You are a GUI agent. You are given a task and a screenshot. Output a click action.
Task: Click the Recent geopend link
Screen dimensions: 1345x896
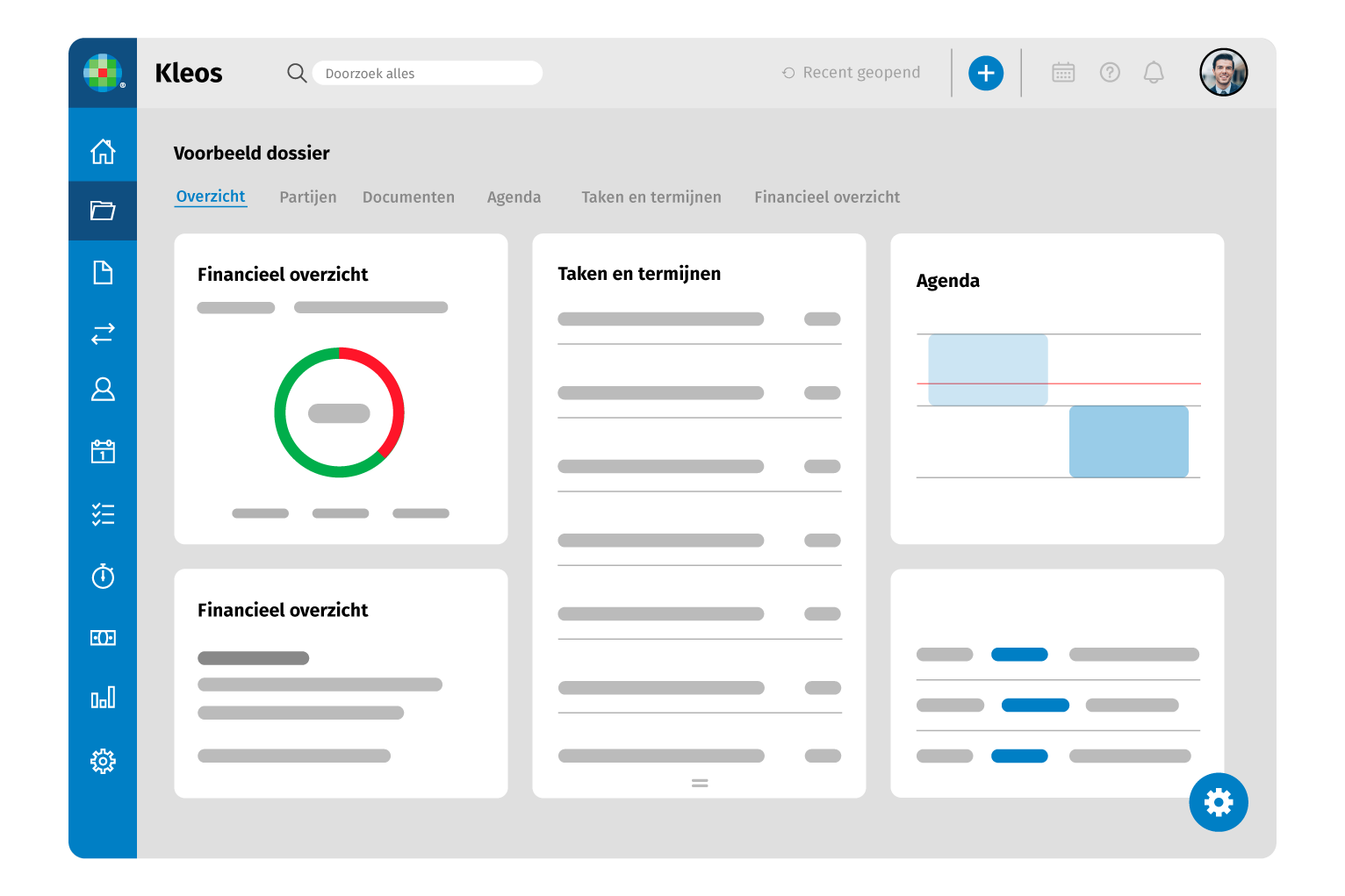pyautogui.click(x=852, y=73)
